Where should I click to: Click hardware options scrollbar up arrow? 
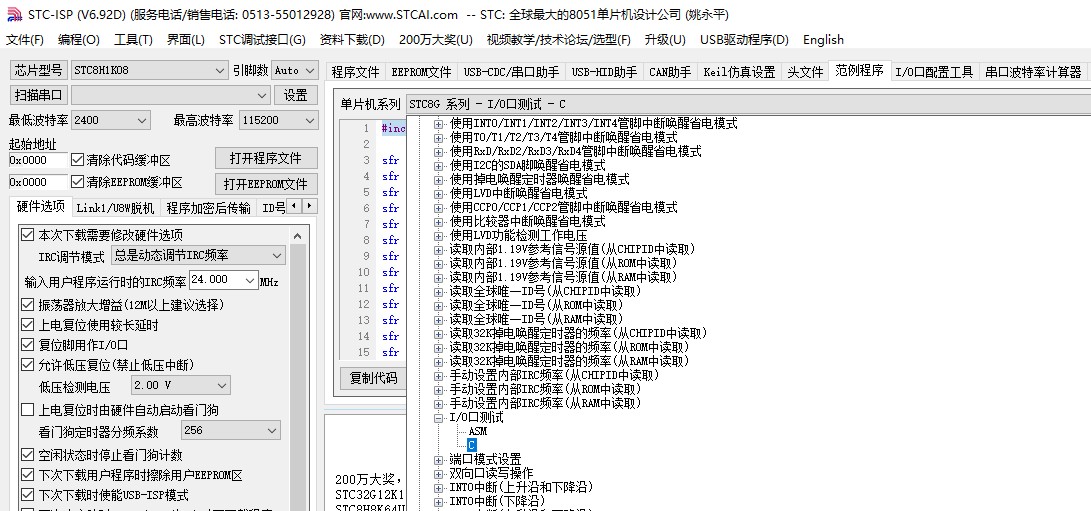298,235
